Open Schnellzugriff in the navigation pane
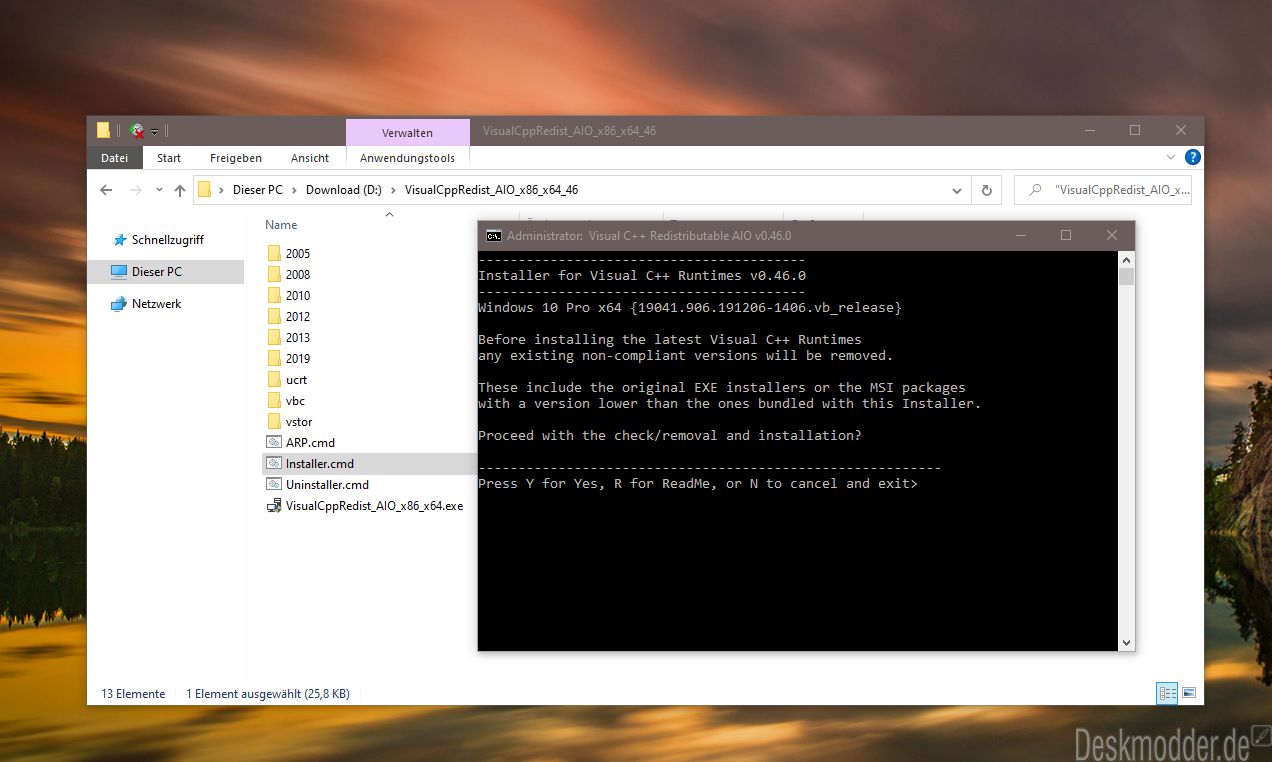The width and height of the screenshot is (1272, 762). (168, 240)
